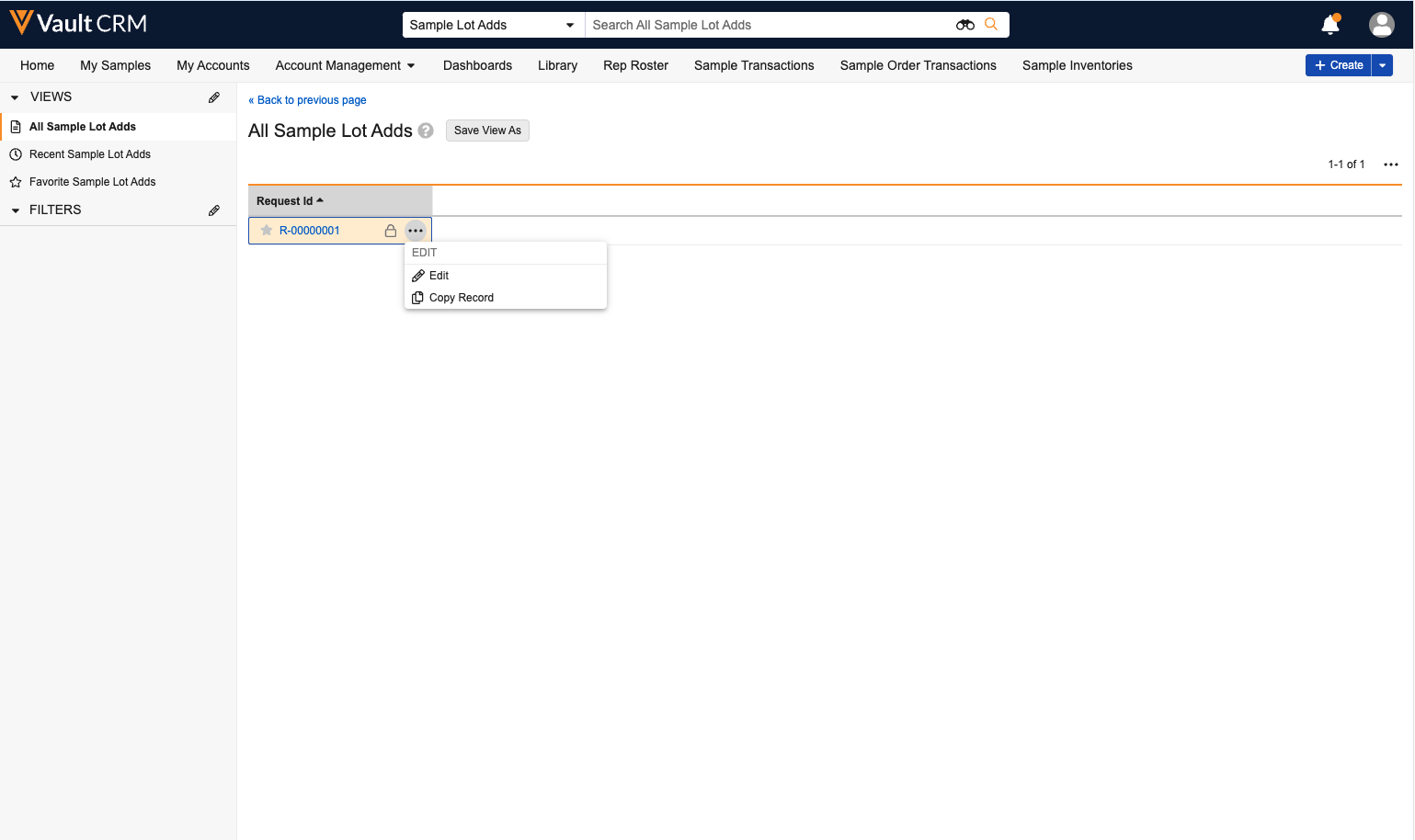Edit the Views list with pencil icon
This screenshot has width=1415, height=840.
214,97
